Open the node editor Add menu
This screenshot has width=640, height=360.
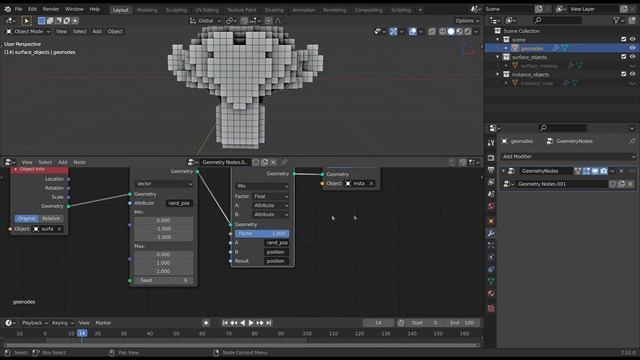(62, 162)
